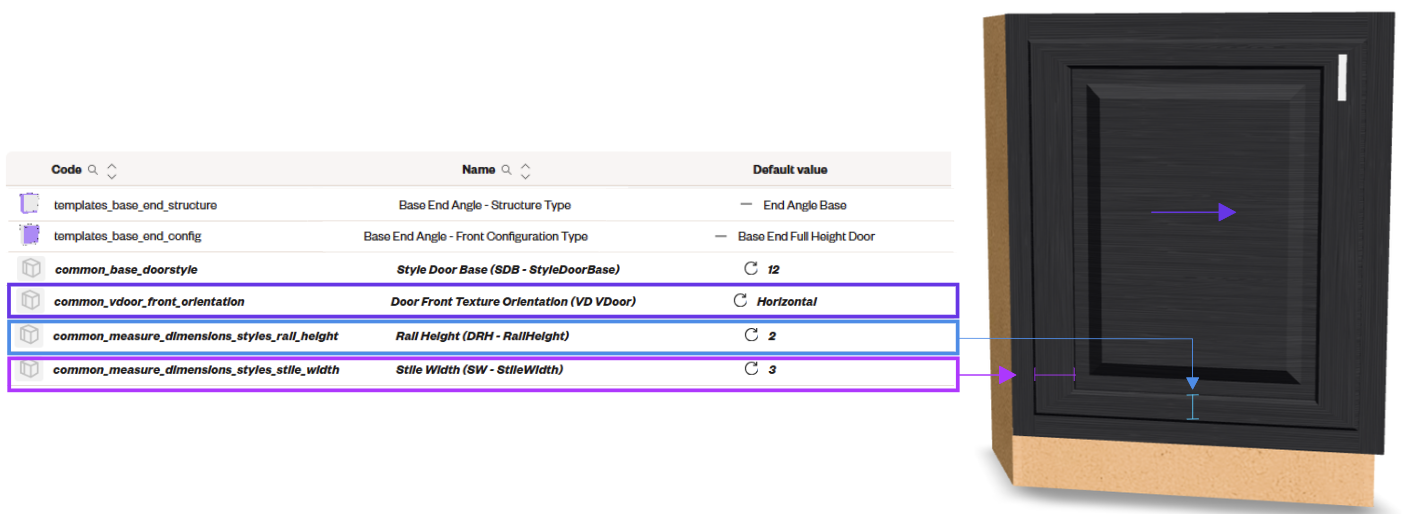1404x514 pixels.
Task: Click the white door handle on cabinet
Action: pyautogui.click(x=1344, y=78)
